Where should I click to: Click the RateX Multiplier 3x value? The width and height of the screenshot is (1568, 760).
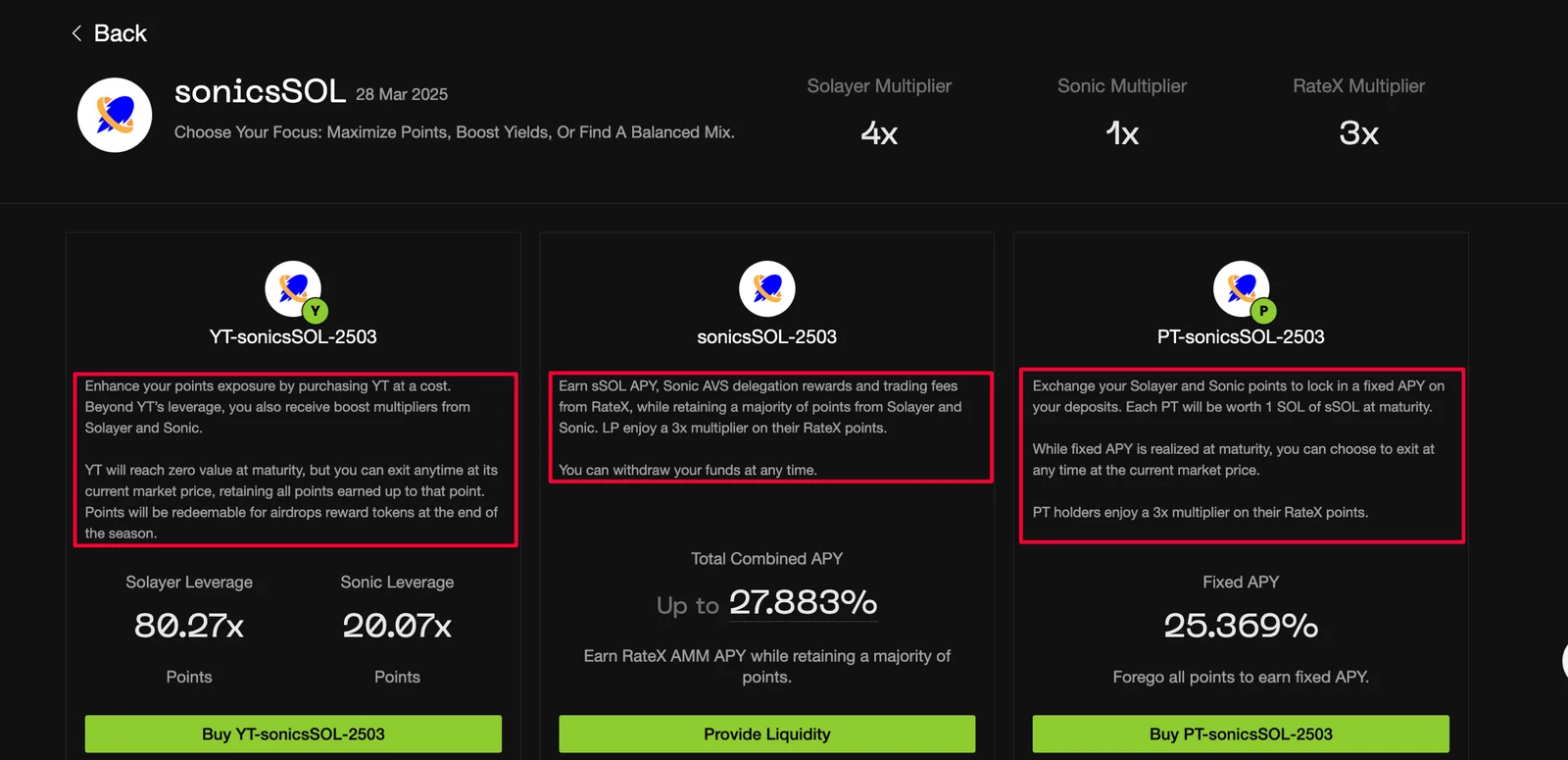pyautogui.click(x=1358, y=133)
